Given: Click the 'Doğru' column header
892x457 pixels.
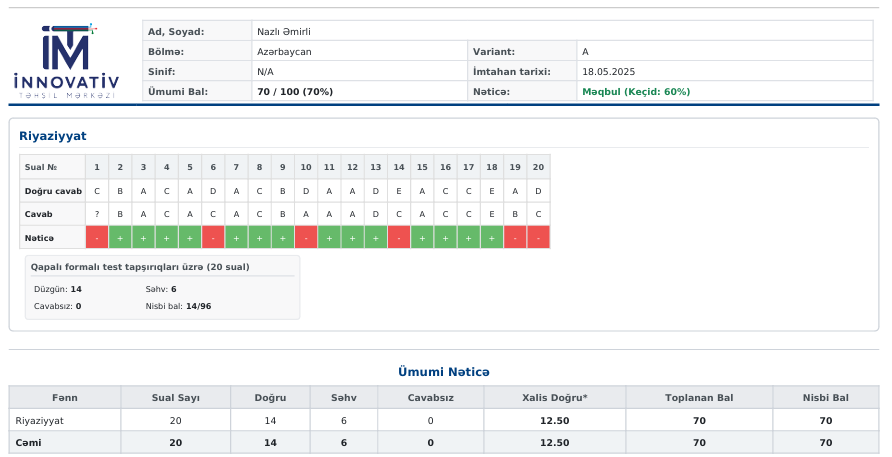Looking at the screenshot, I should (270, 398).
